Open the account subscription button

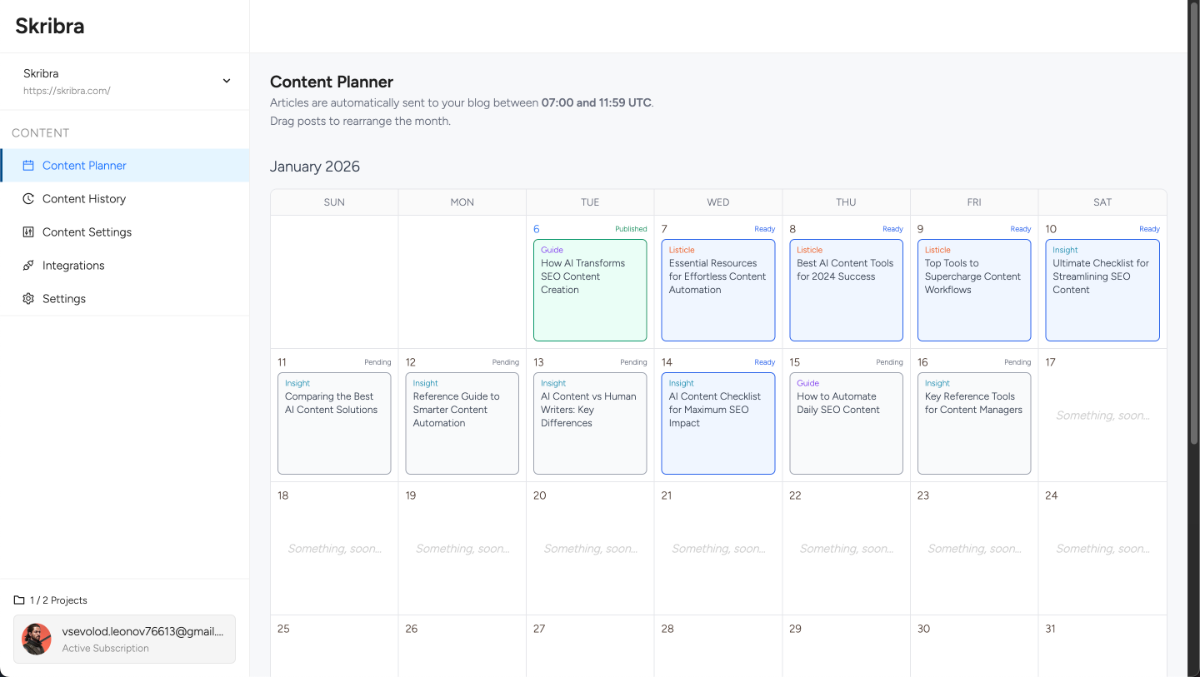[x=125, y=639]
